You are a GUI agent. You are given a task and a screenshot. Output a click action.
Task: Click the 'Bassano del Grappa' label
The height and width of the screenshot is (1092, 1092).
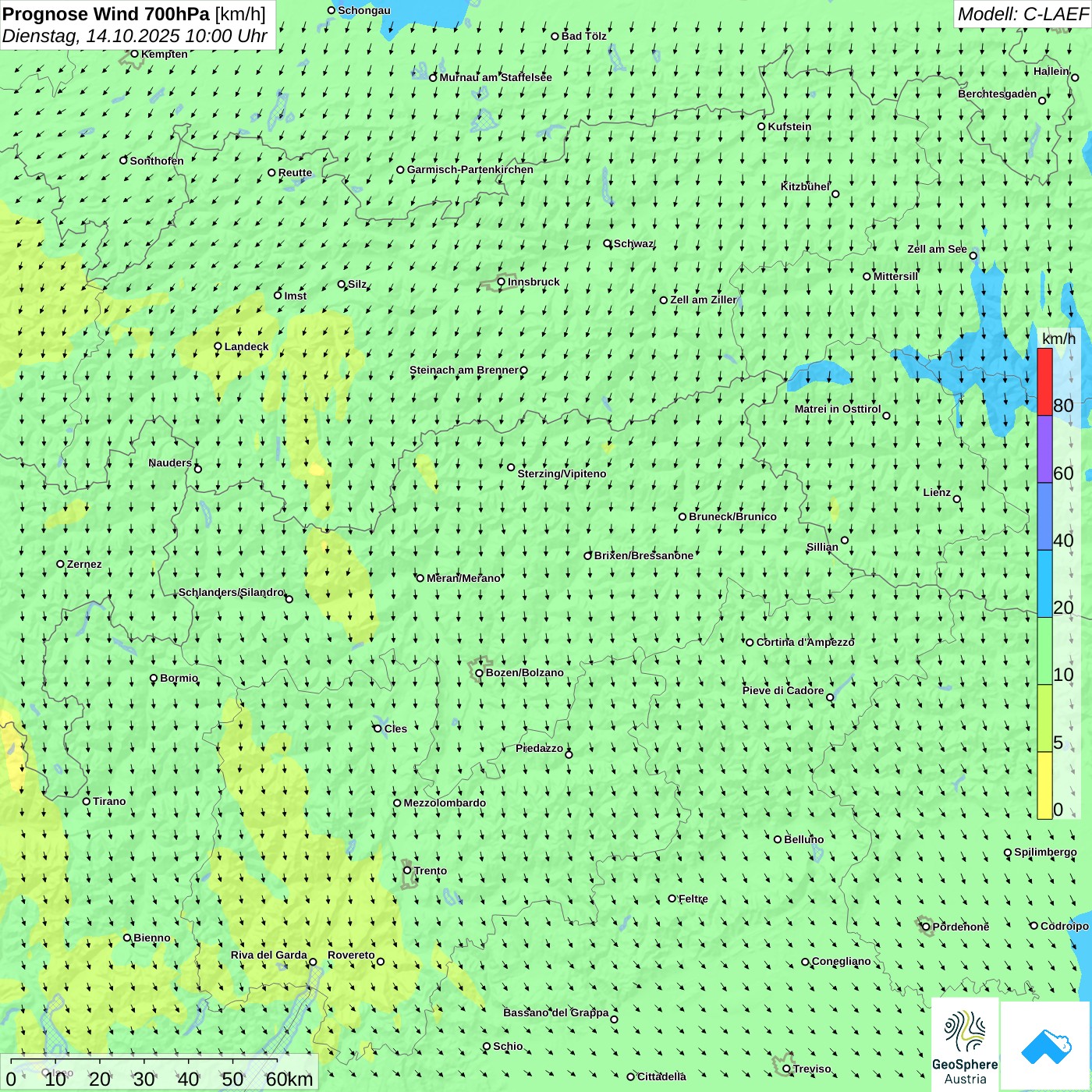point(556,1012)
